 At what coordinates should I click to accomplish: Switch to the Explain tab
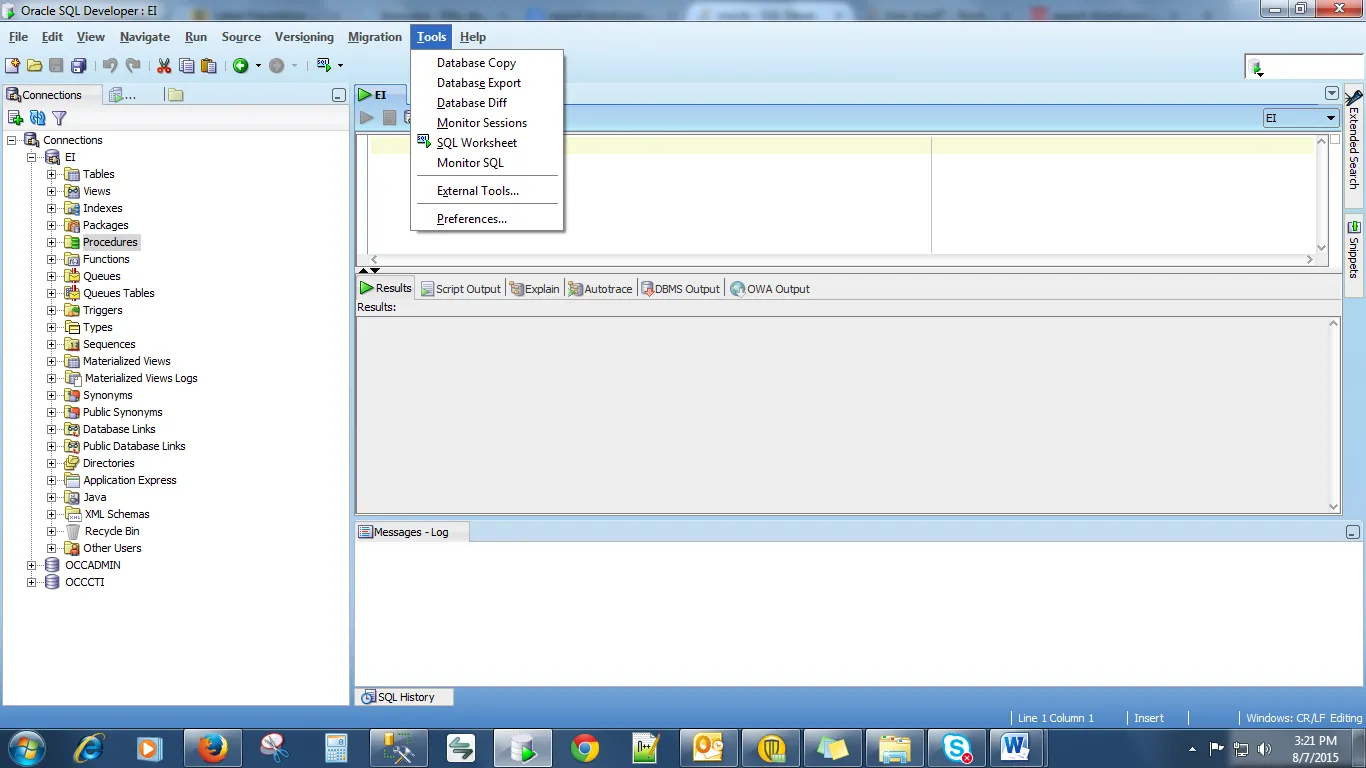535,289
